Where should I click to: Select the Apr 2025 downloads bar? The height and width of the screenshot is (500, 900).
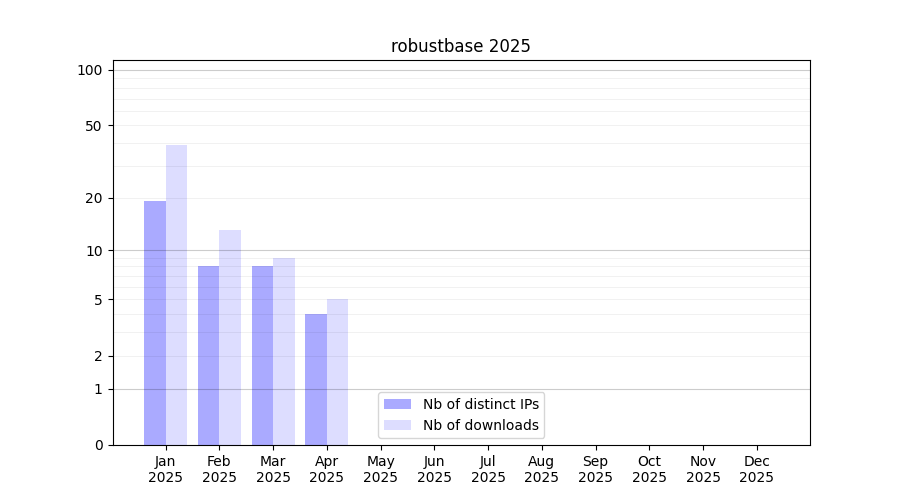point(337,372)
